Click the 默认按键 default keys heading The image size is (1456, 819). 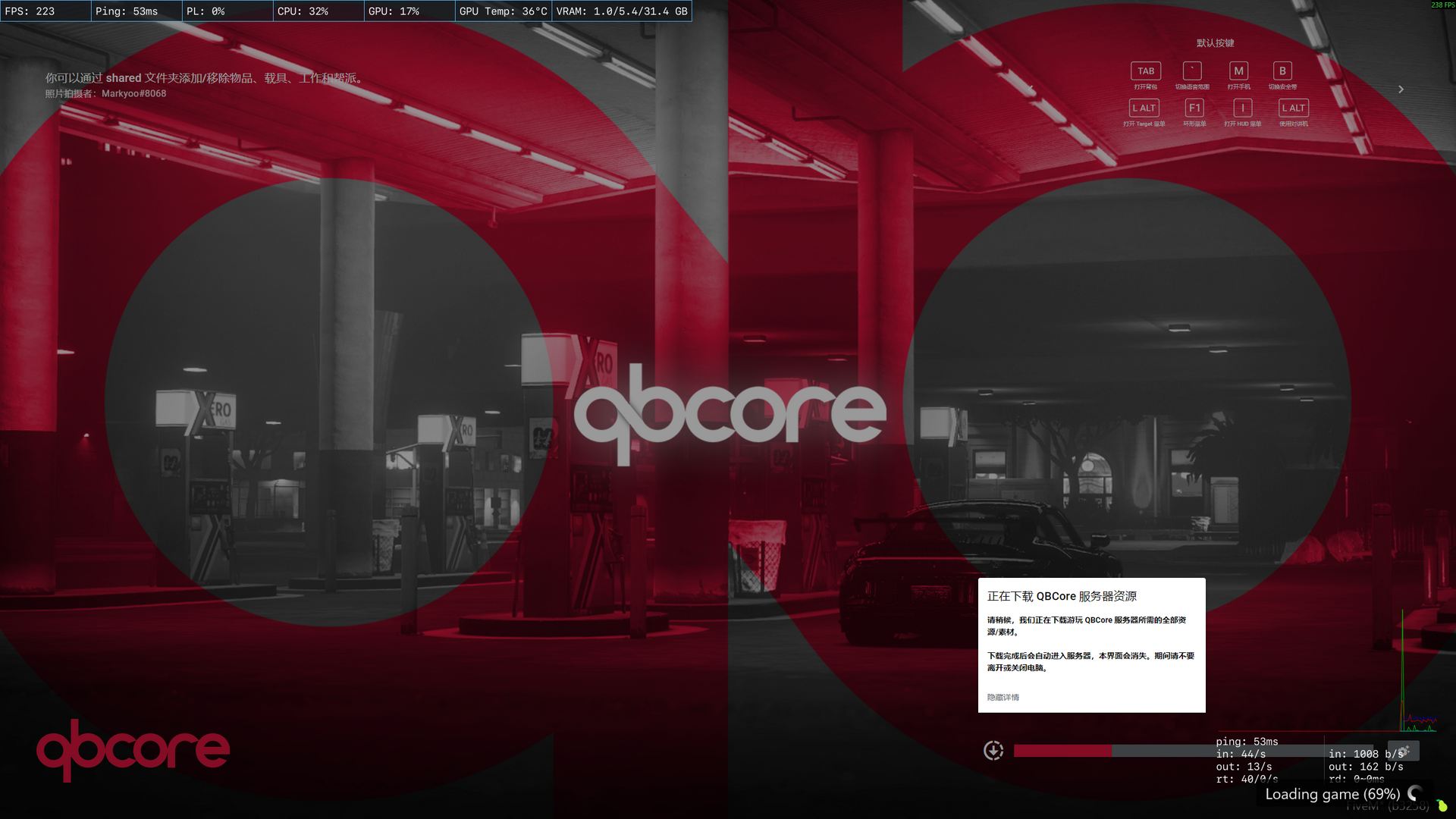click(x=1216, y=43)
